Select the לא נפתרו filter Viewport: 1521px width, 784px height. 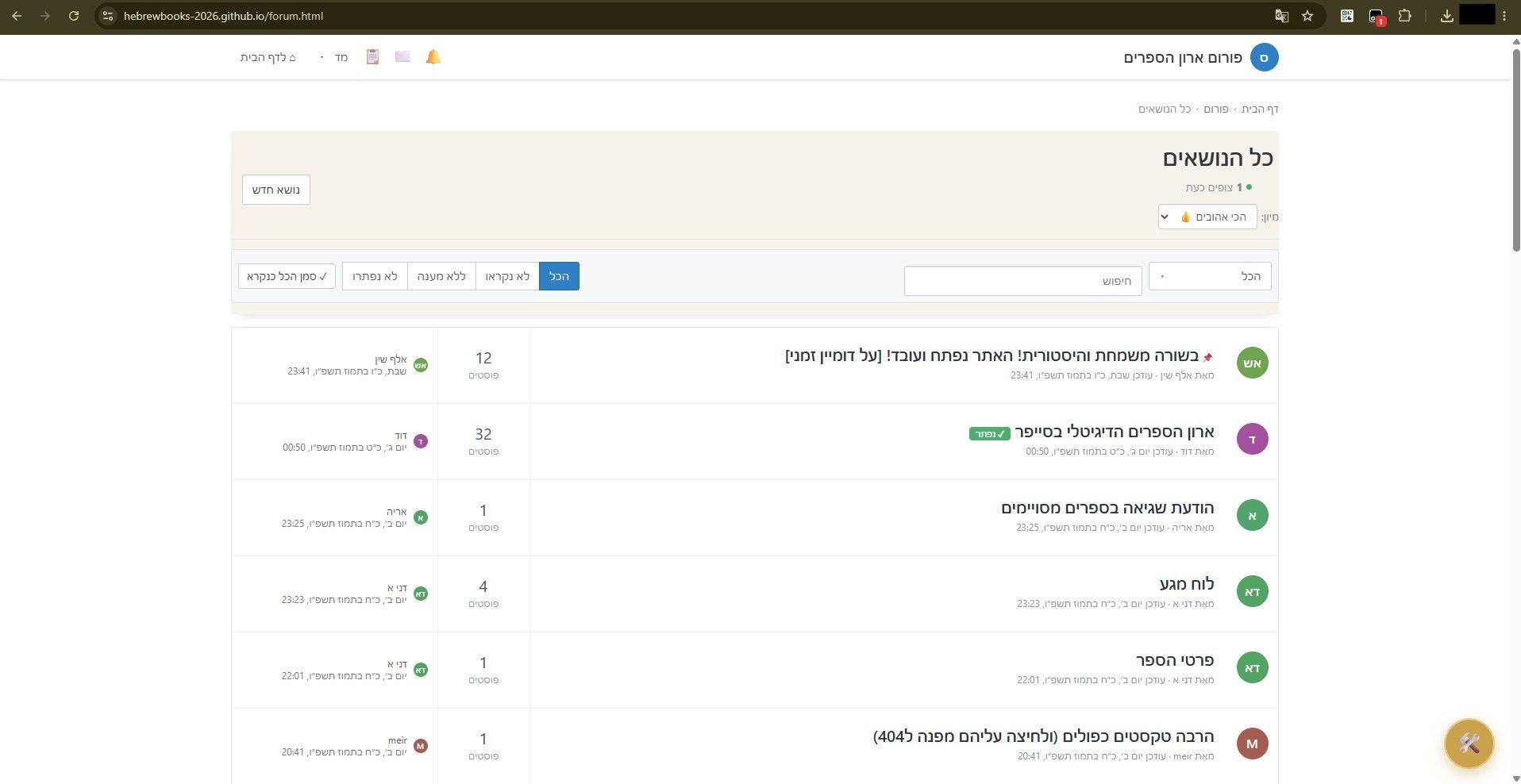pos(375,276)
